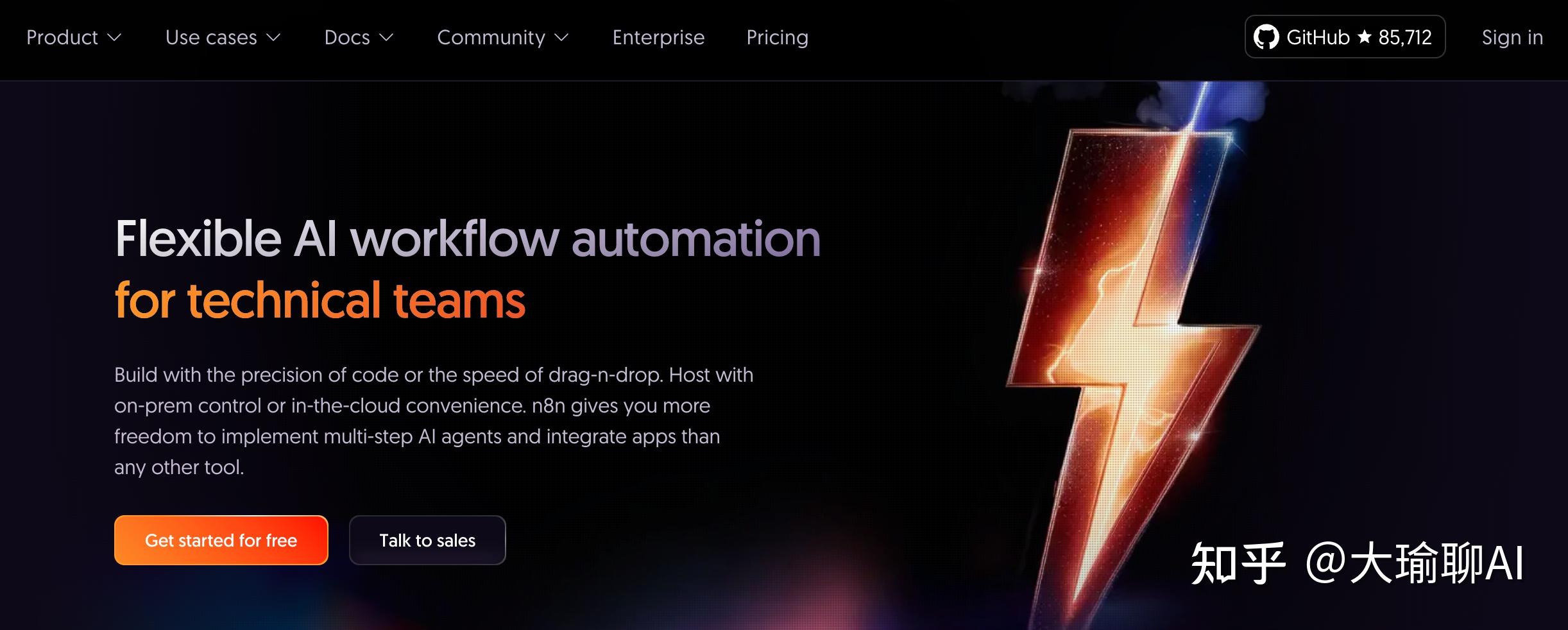Click the Sign in link
Image resolution: width=1568 pixels, height=630 pixels.
1512,37
